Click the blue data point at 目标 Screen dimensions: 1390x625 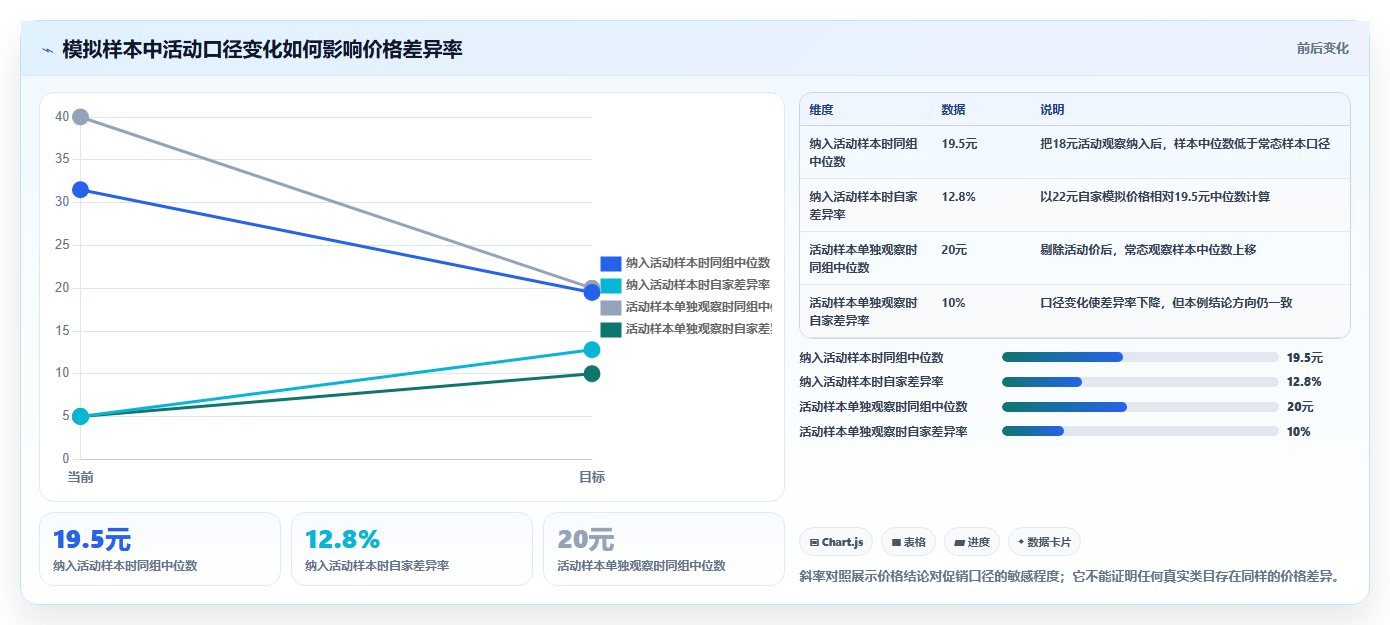pos(592,292)
